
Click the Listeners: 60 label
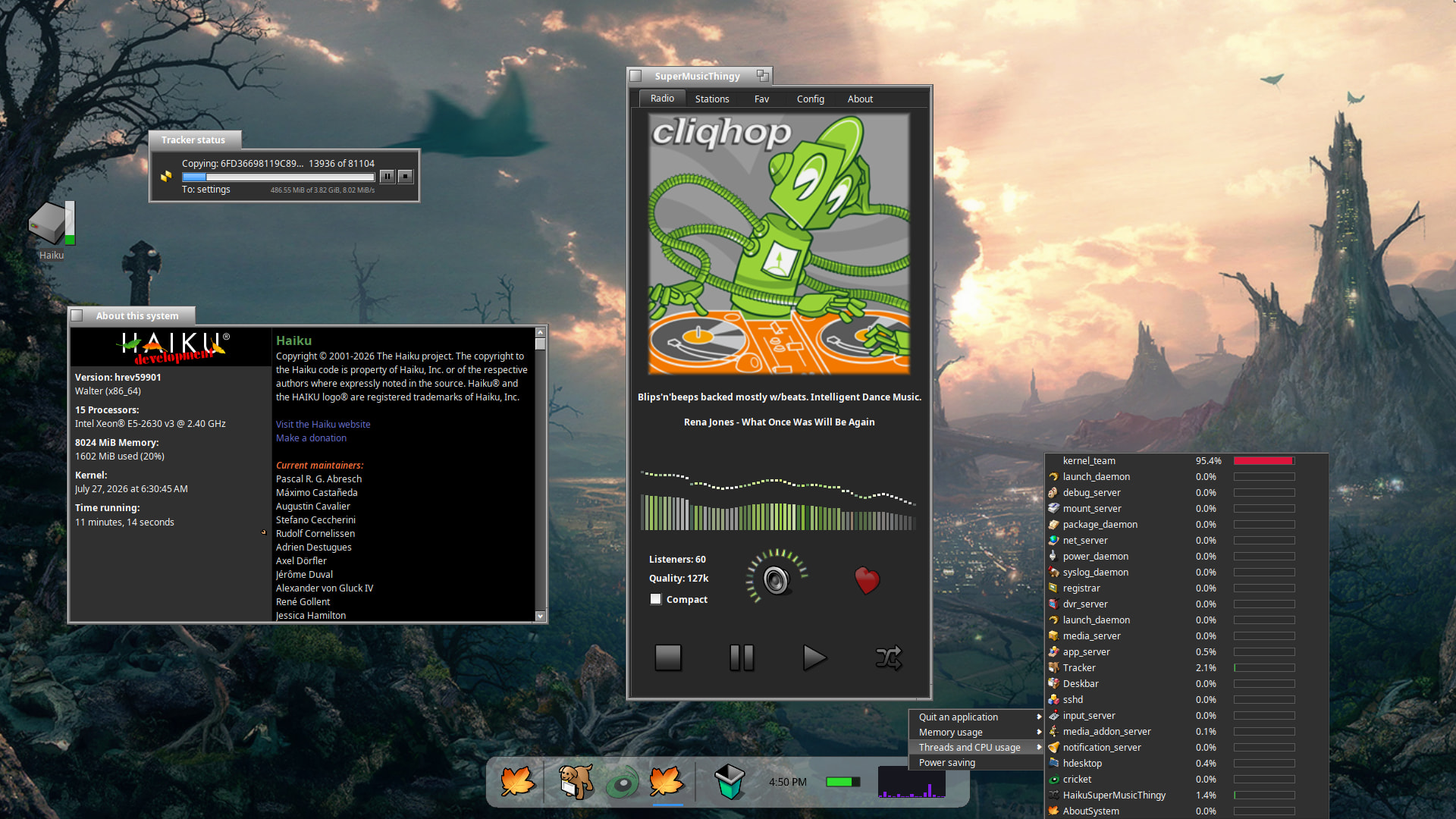677,560
